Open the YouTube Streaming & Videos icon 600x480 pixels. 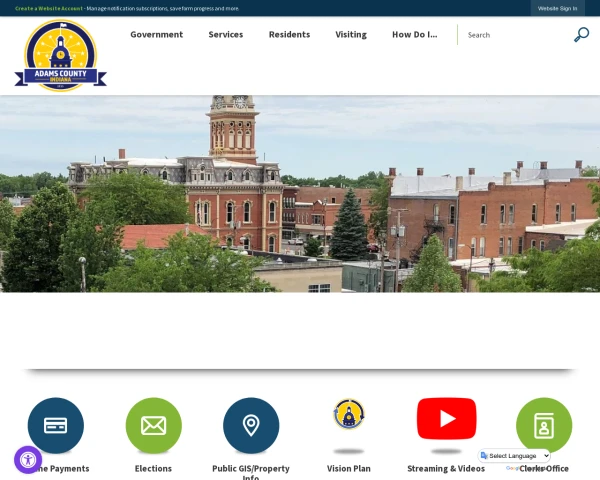(x=447, y=418)
